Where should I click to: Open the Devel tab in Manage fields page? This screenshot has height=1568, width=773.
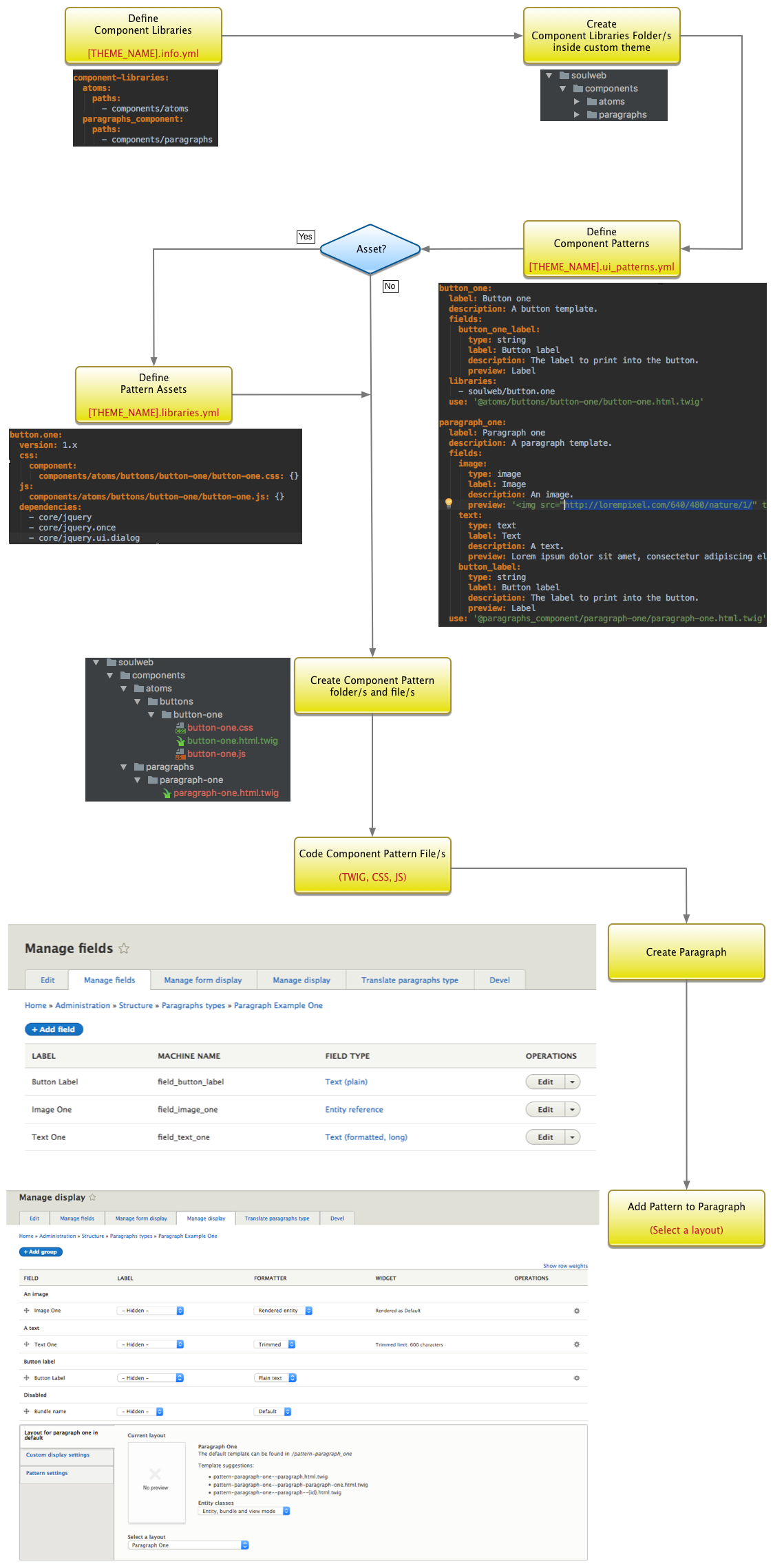coord(500,980)
